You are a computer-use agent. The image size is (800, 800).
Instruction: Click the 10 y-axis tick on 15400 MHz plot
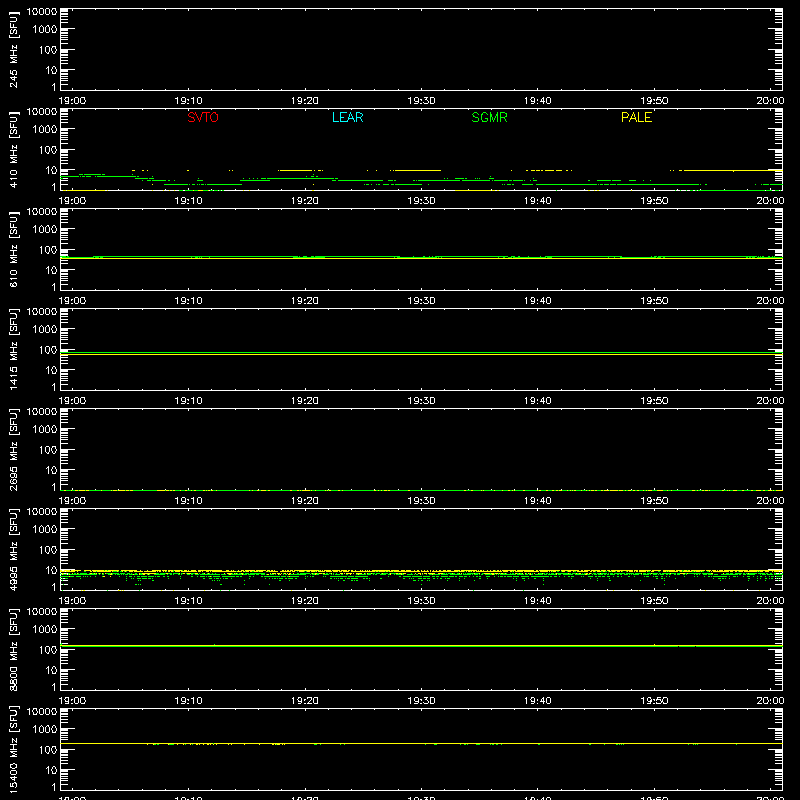51,770
